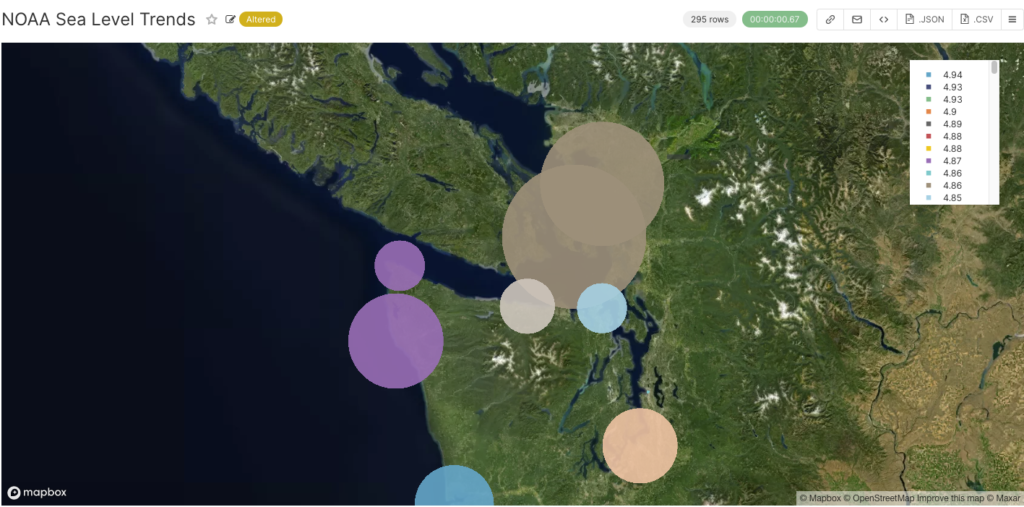This screenshot has width=1024, height=507.
Task: Select the tan 4.86 legend swatch
Action: [x=929, y=186]
